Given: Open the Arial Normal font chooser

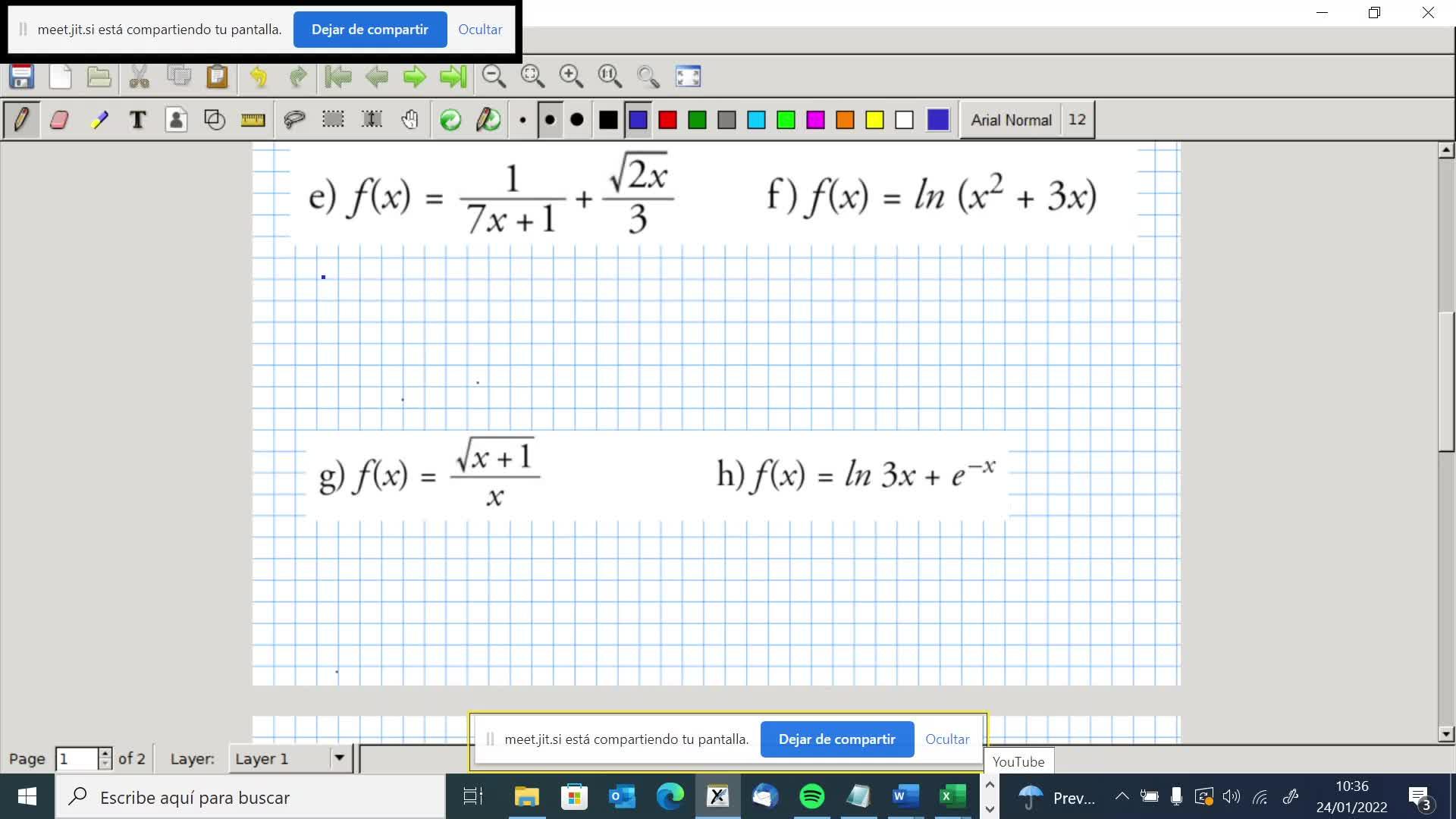Looking at the screenshot, I should click(1011, 120).
